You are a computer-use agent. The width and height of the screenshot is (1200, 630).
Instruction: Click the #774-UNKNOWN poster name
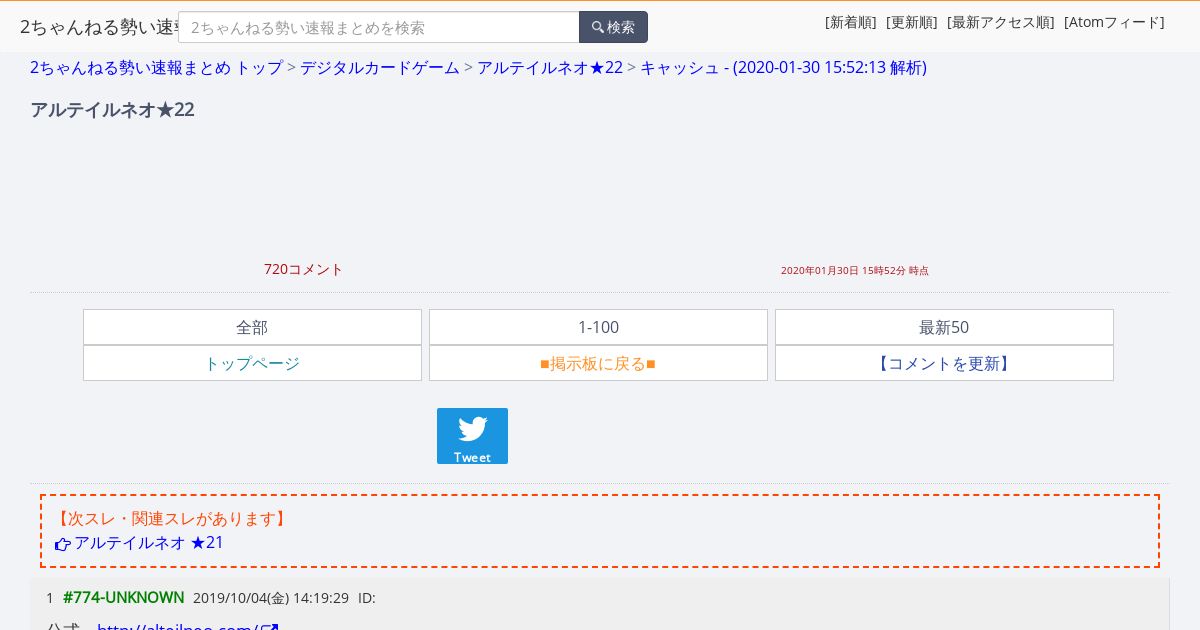tap(124, 597)
